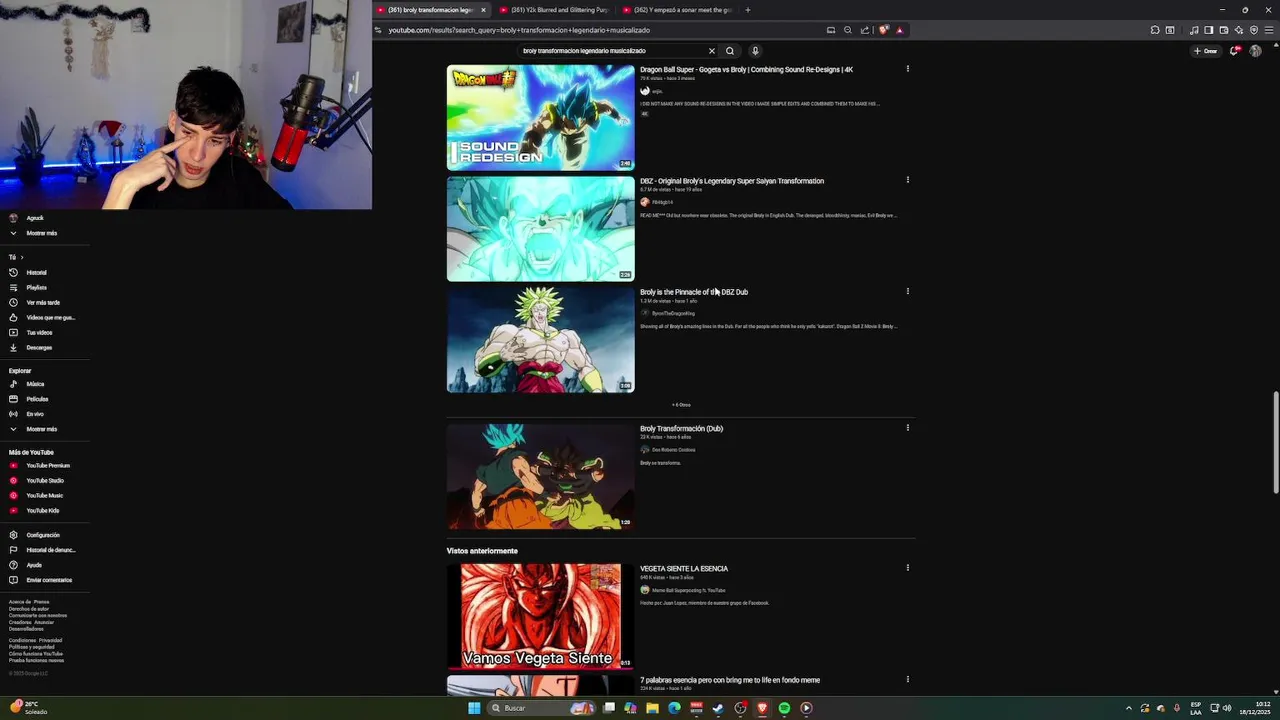Open Brave Leo AI icon

(x=1239, y=30)
